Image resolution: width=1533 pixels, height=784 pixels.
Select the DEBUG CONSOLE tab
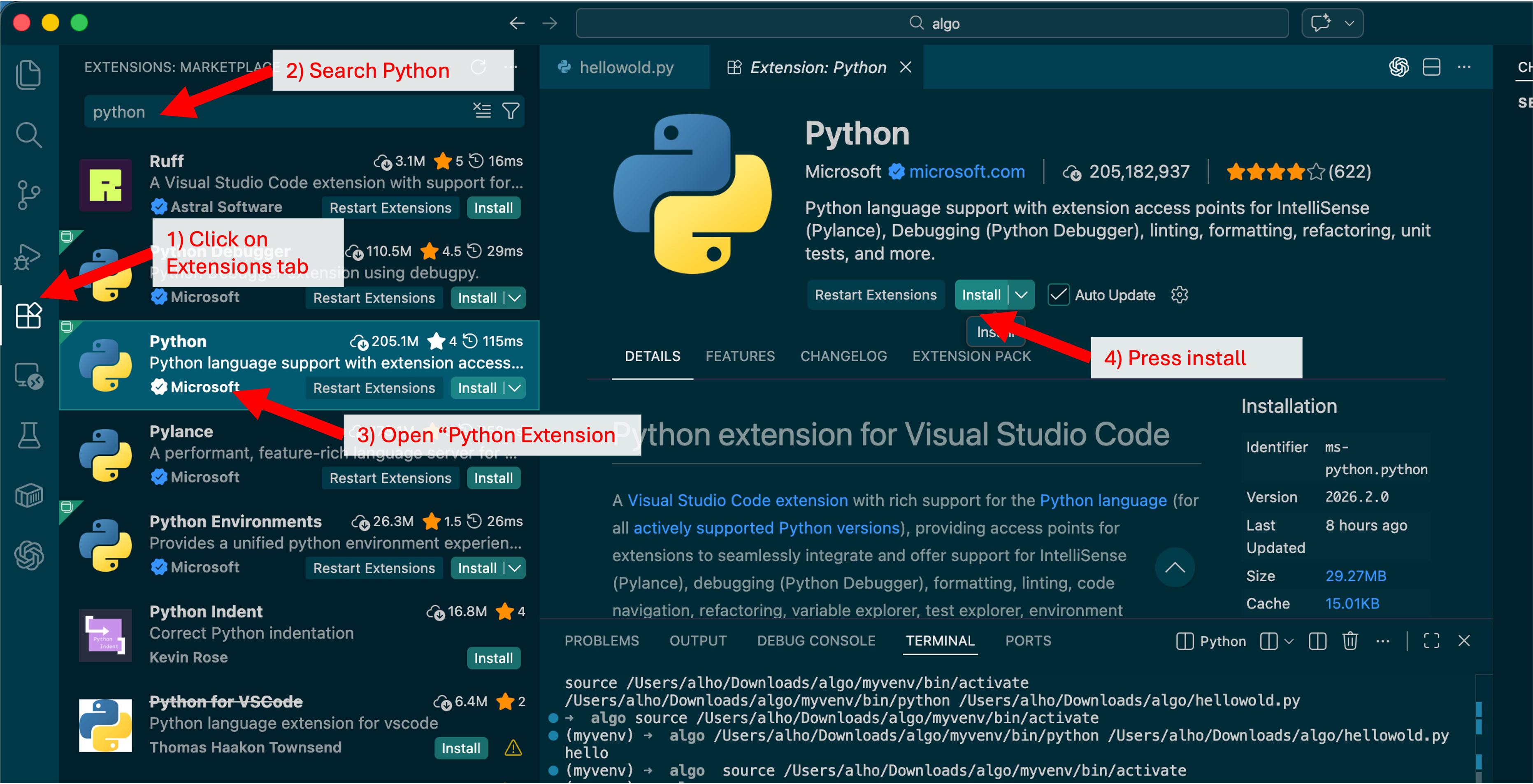tap(816, 640)
